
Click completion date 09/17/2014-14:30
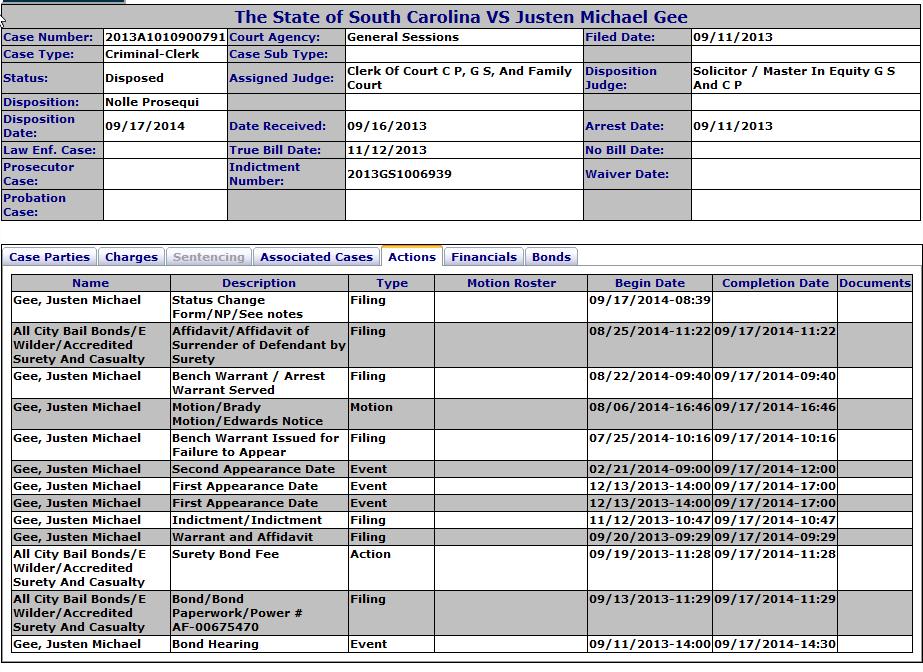point(775,644)
